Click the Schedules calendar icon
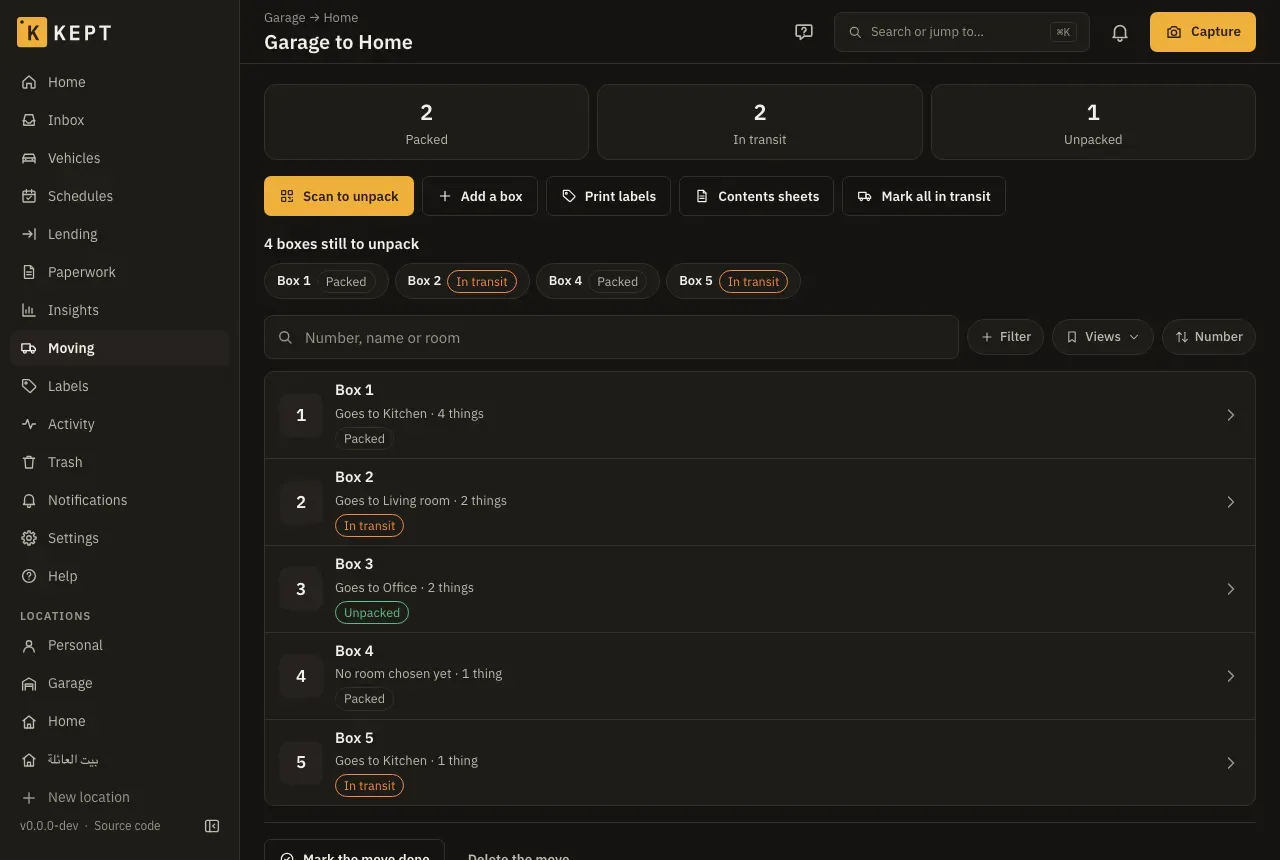Viewport: 1280px width, 860px height. tap(29, 196)
